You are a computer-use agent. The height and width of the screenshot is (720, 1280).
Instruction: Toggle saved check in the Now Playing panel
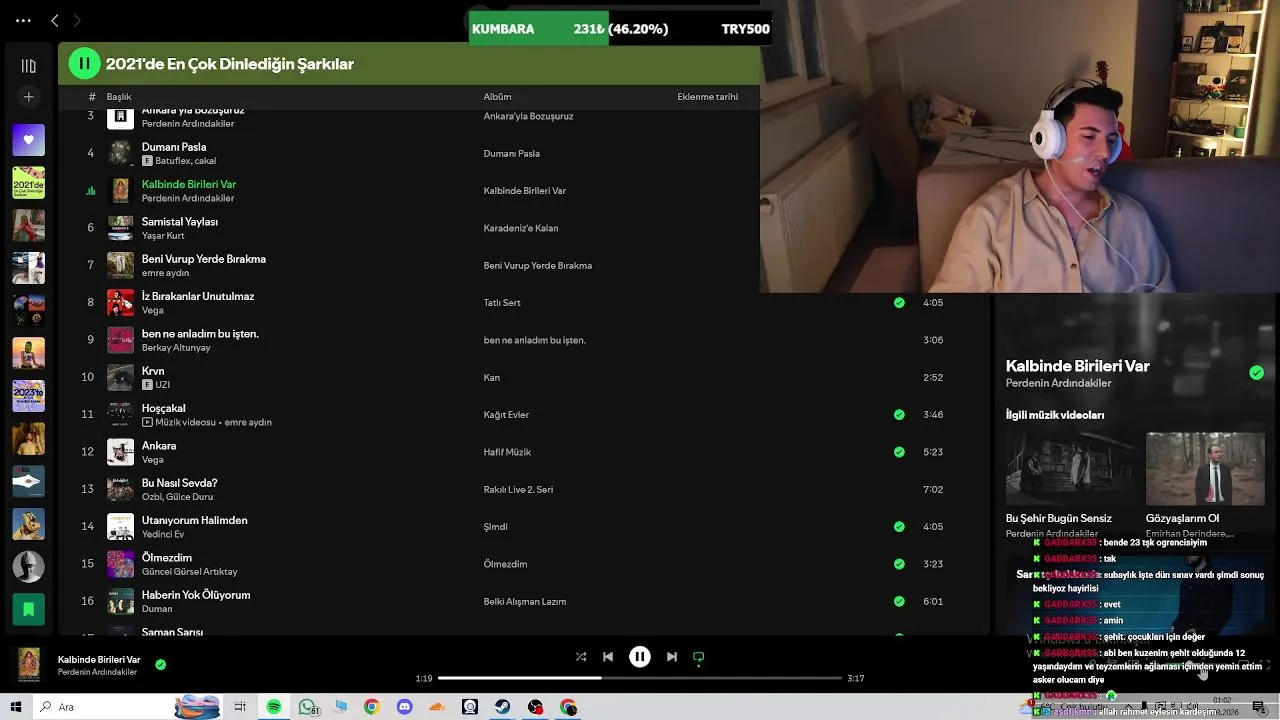tap(1256, 373)
